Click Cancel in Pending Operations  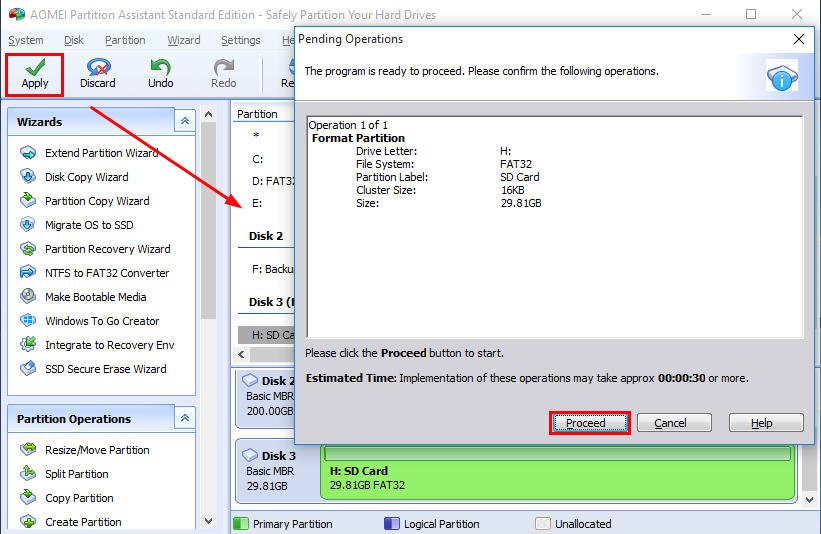(x=674, y=423)
